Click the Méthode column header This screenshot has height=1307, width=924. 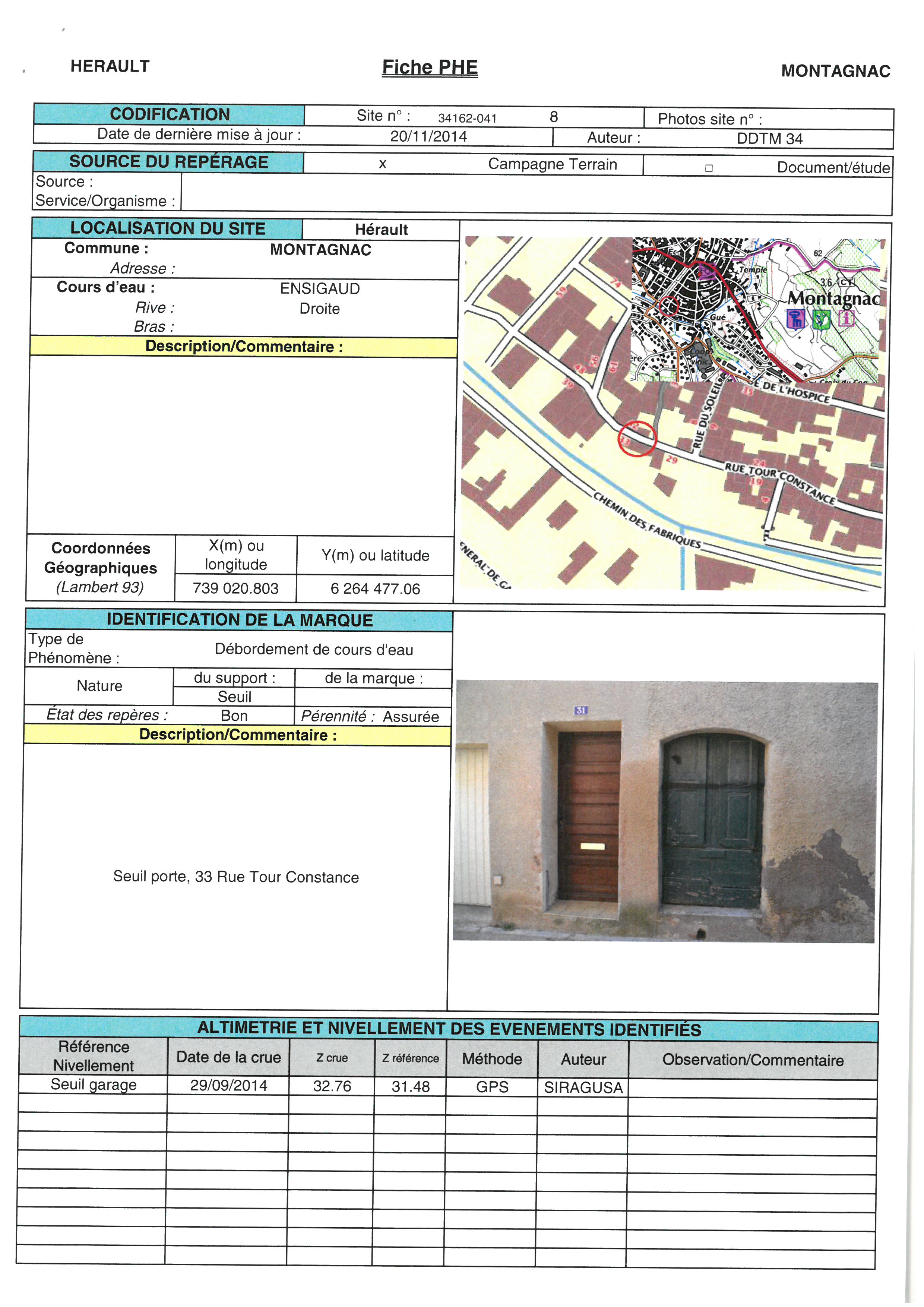492,1060
